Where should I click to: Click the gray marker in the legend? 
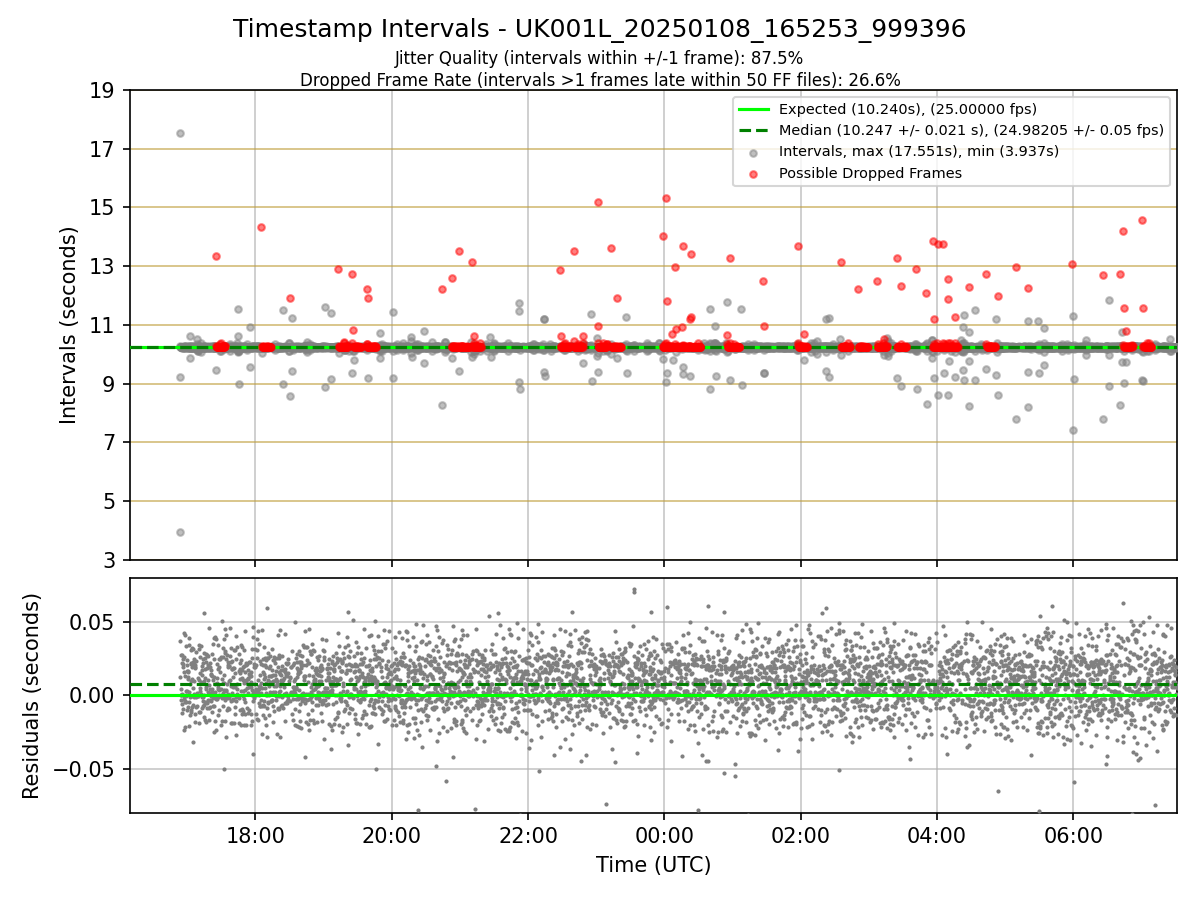pyautogui.click(x=754, y=152)
